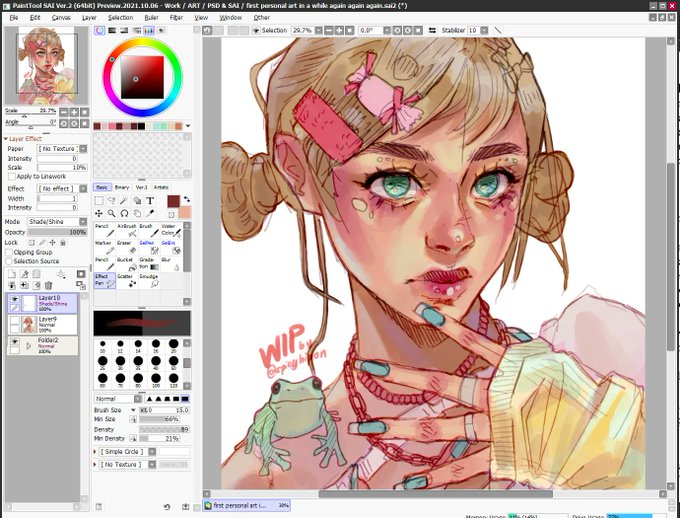Zoom out using navigator minus button
Screen dimensions: 680x518
tap(64, 112)
